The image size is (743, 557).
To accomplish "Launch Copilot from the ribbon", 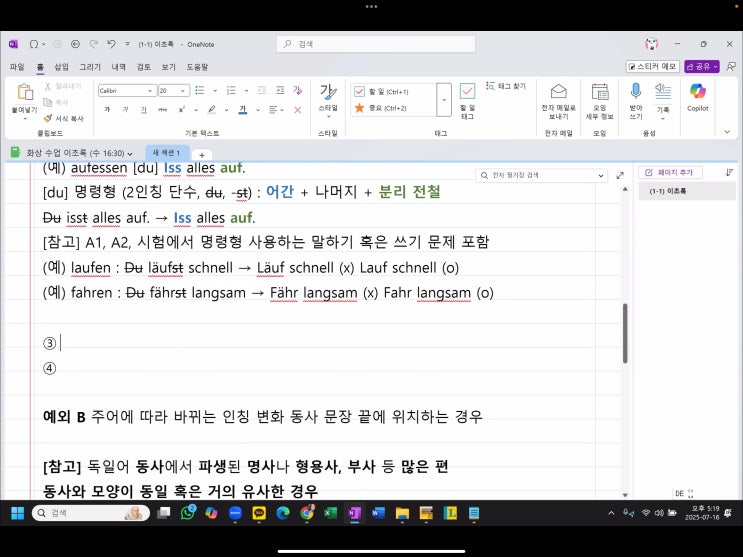I will click(x=698, y=97).
